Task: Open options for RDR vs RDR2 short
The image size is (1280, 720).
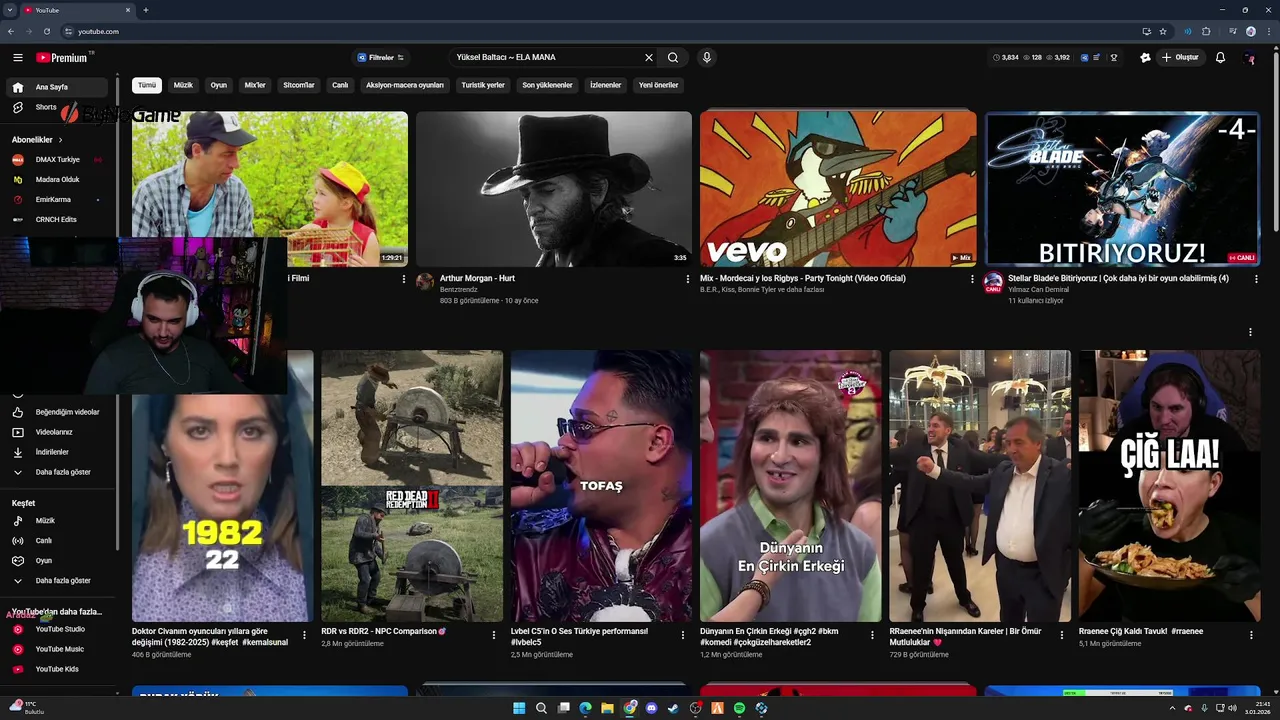Action: 493,635
